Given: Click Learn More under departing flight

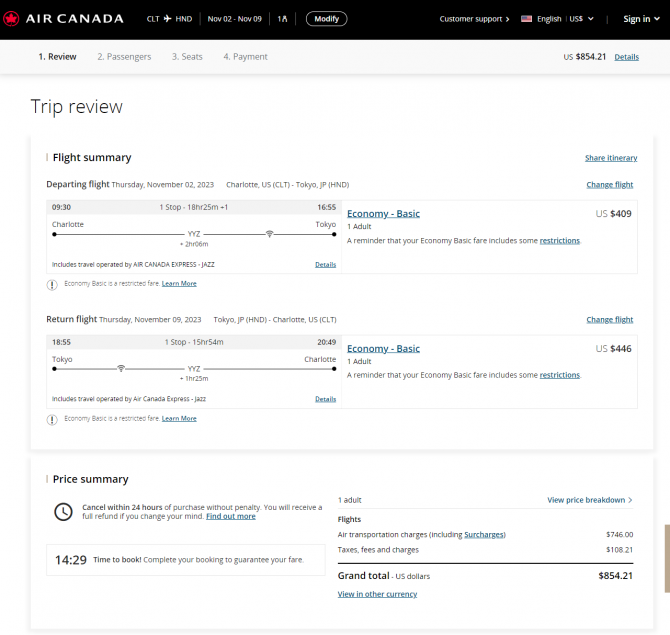Looking at the screenshot, I should click(179, 283).
